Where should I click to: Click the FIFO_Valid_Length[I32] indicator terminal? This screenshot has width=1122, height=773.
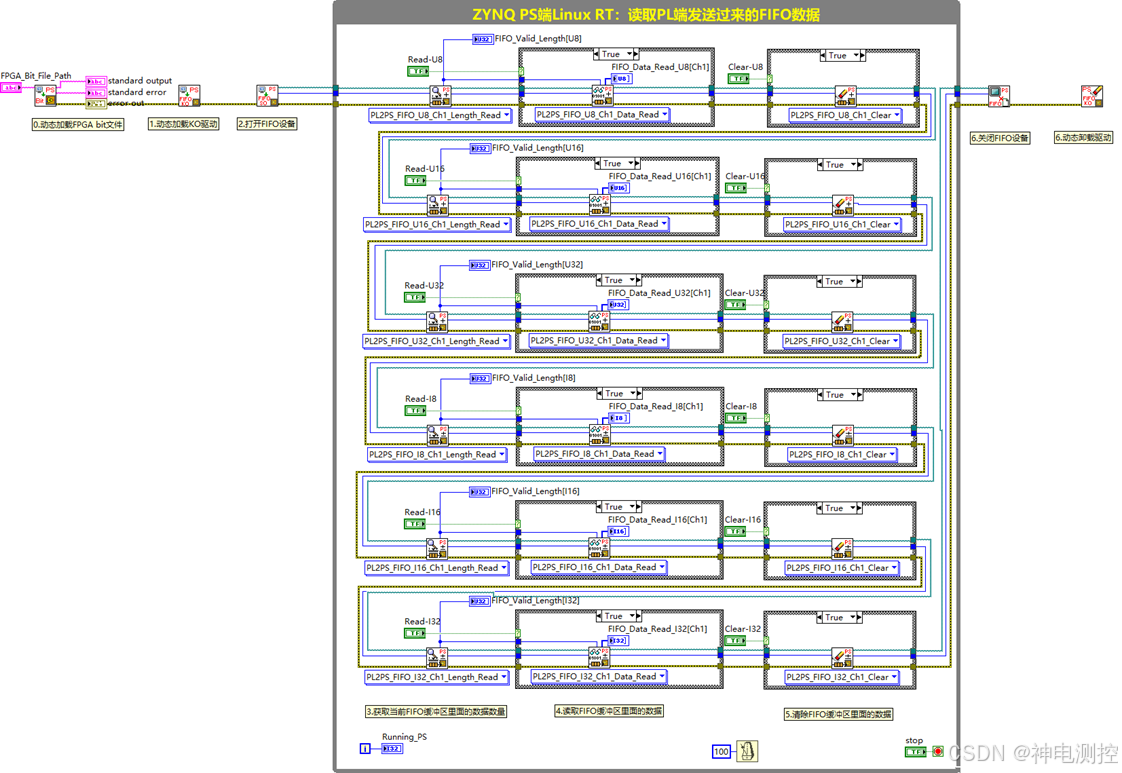[479, 601]
